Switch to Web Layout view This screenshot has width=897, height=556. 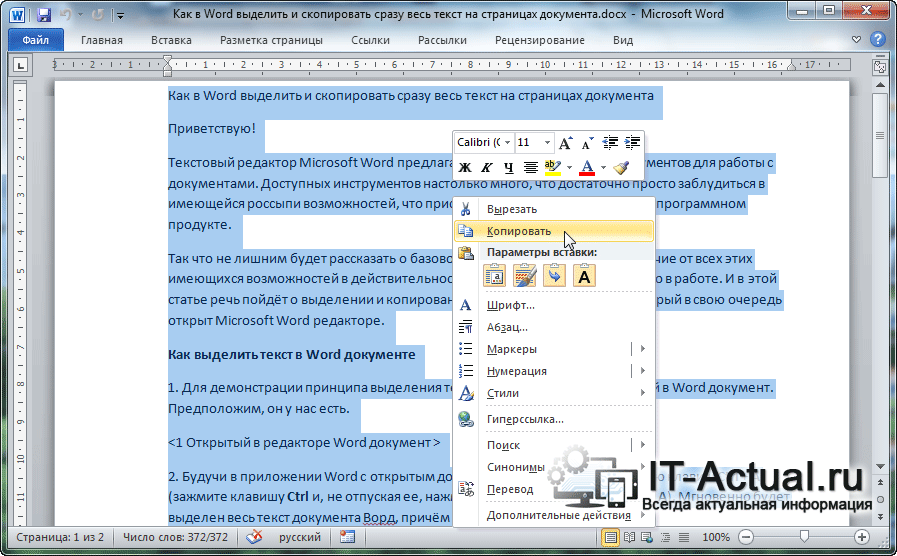click(x=647, y=537)
